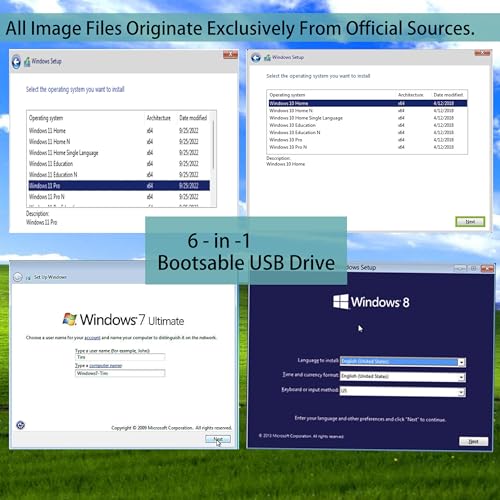Click Architecture header in Windows 11 list
Viewport: 500px width, 500px height.
point(159,118)
